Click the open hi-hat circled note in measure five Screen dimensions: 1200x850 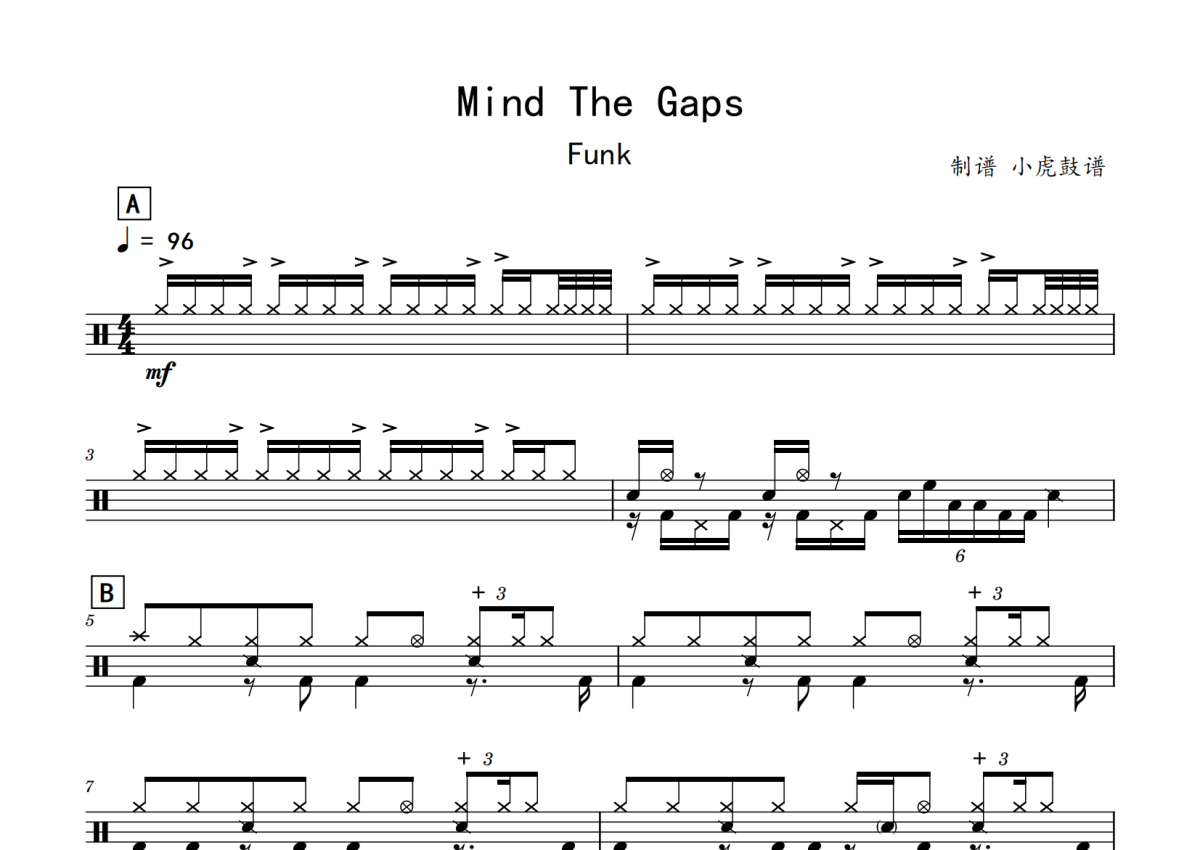tap(417, 640)
